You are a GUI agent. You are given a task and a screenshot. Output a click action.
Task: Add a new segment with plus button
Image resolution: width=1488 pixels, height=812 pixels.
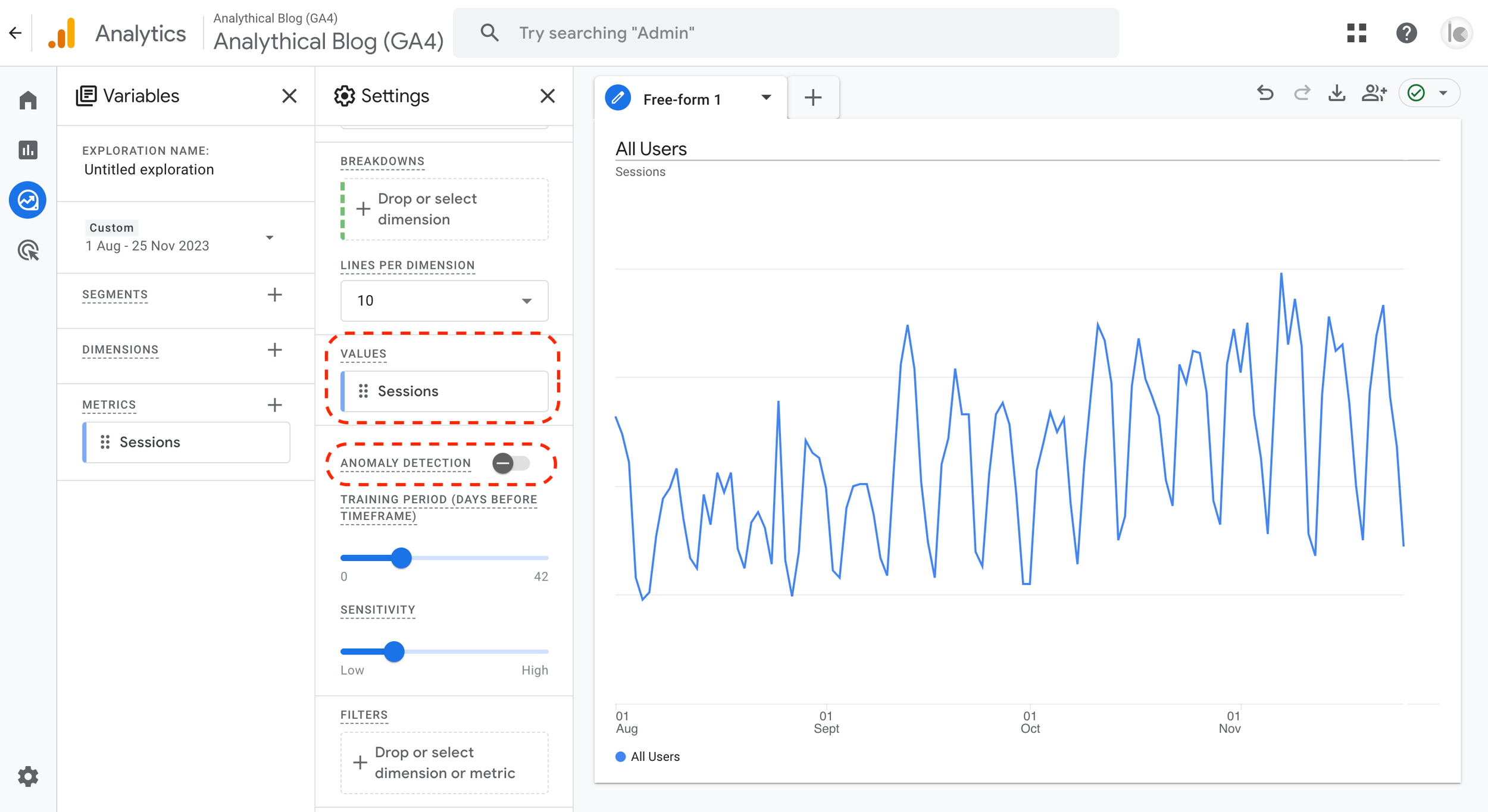pos(274,294)
